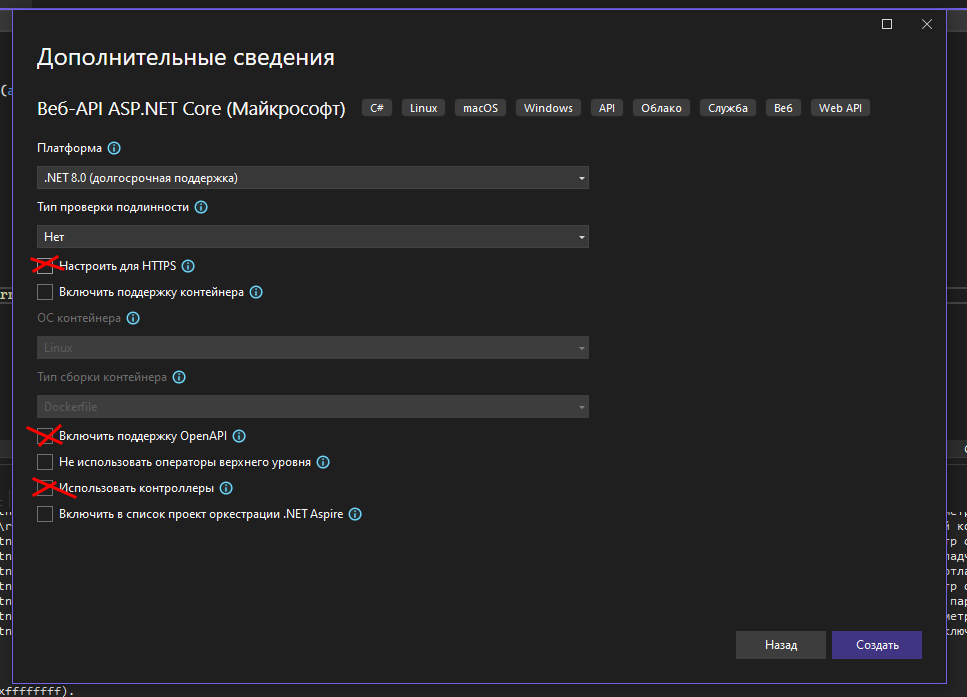Click info icon next to Платформа
Image resolution: width=967 pixels, height=697 pixels.
click(114, 148)
